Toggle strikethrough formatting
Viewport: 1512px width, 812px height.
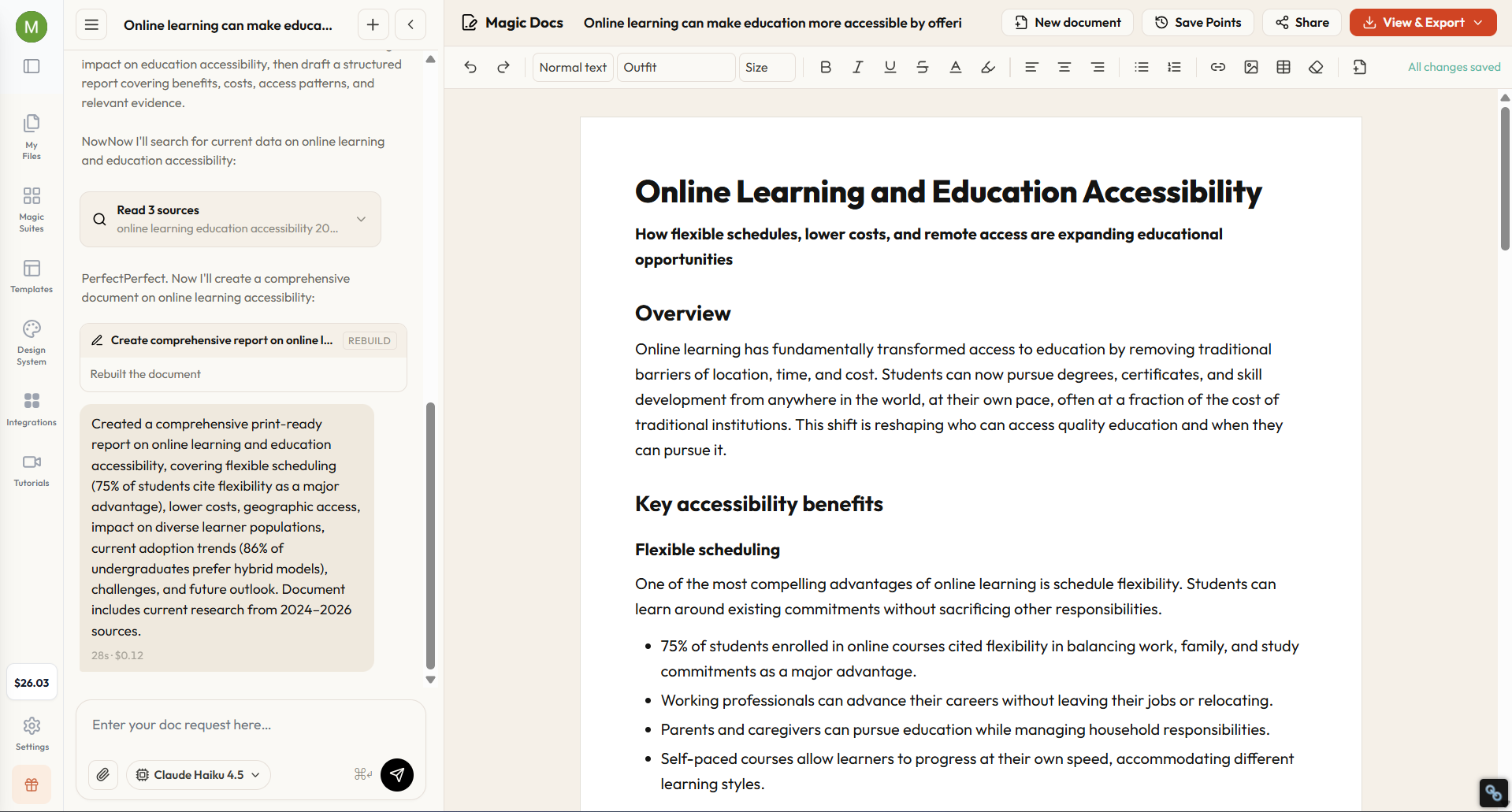(x=923, y=67)
